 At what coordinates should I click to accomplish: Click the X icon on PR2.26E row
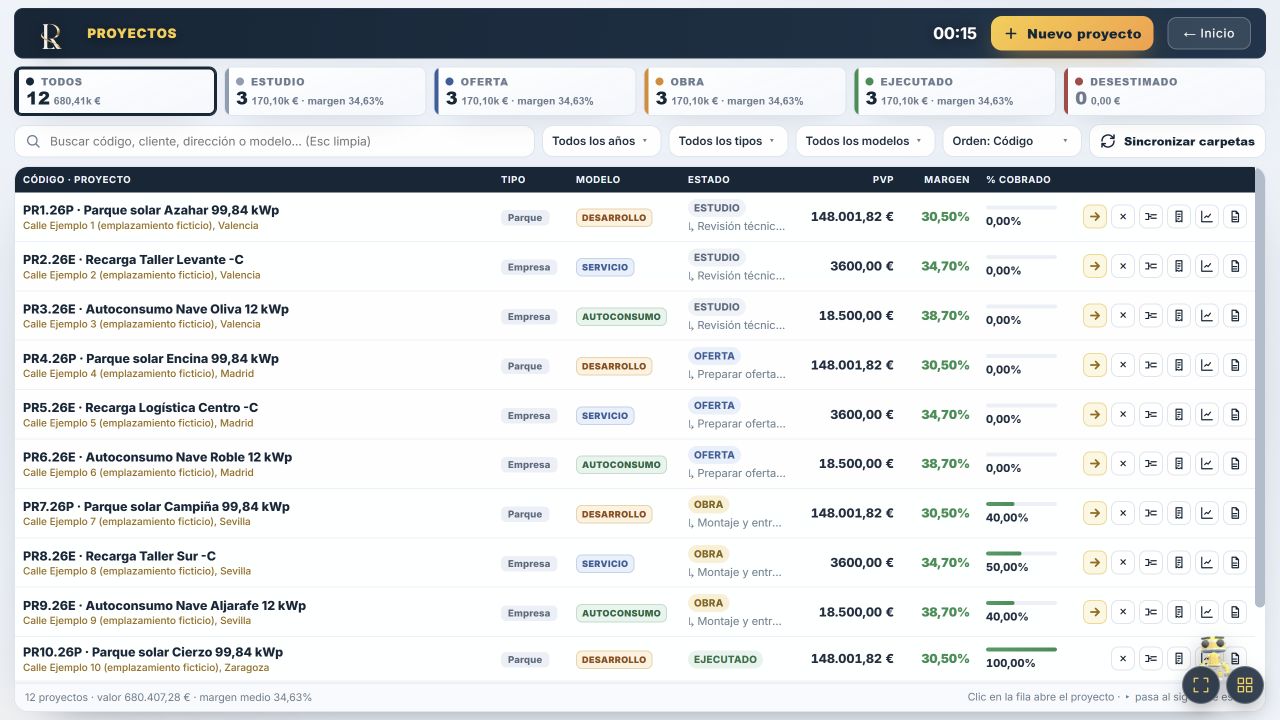[1123, 266]
